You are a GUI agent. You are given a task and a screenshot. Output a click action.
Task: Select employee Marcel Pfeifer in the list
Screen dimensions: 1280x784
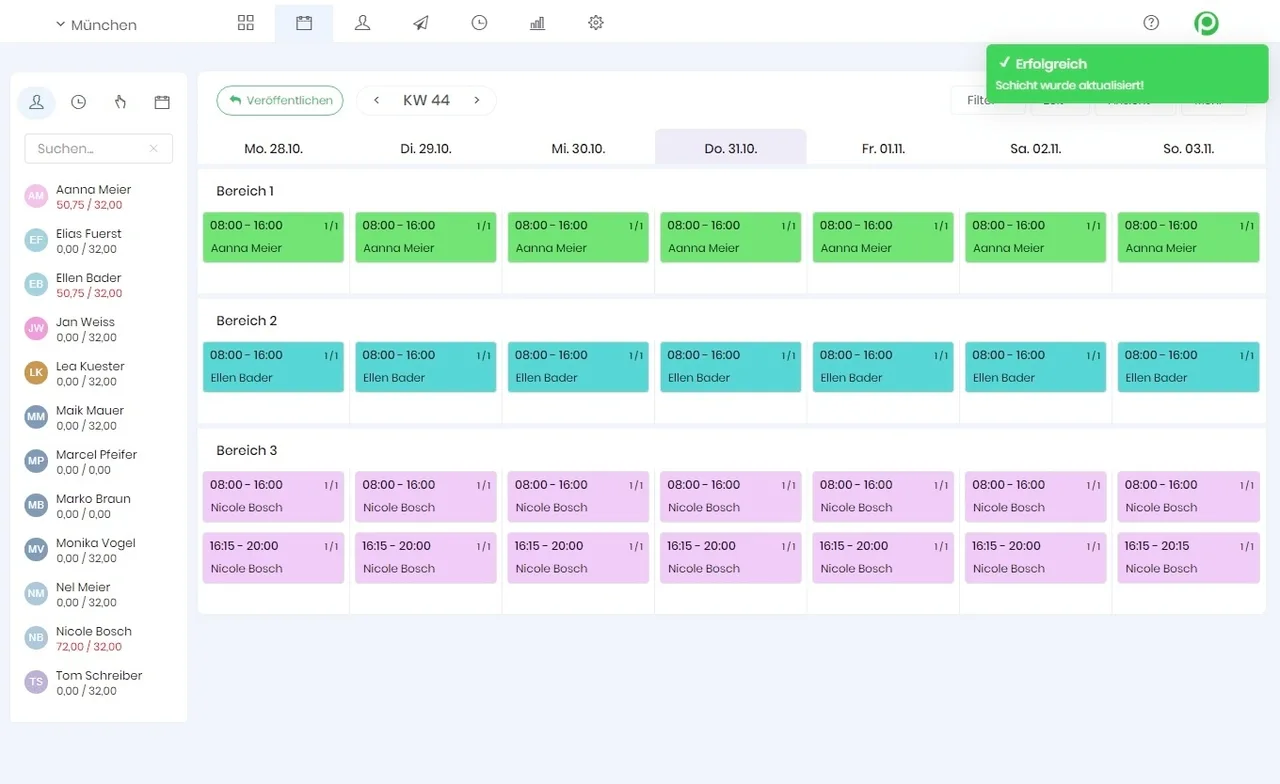96,461
